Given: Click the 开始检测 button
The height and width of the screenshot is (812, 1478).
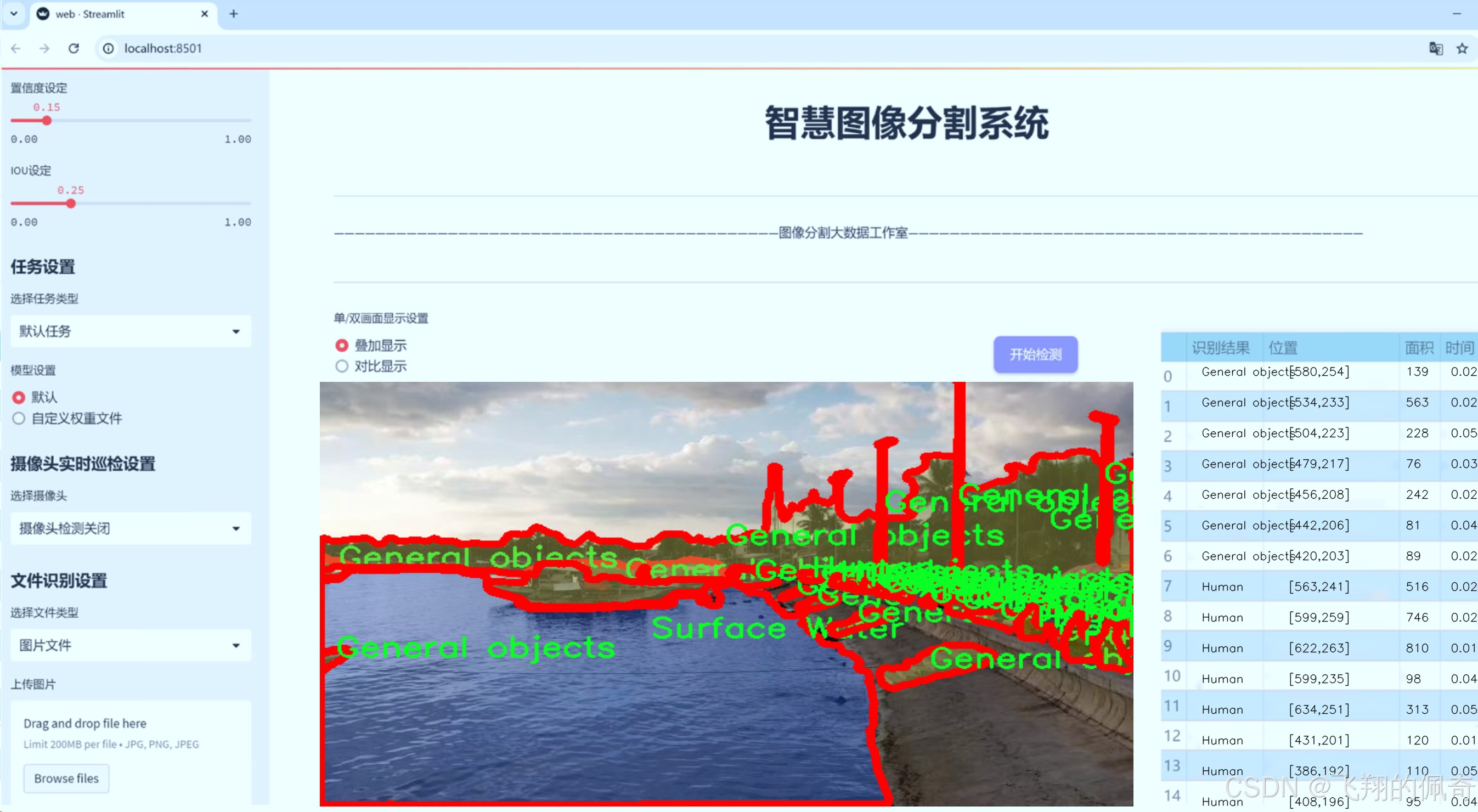Looking at the screenshot, I should click(x=1036, y=354).
